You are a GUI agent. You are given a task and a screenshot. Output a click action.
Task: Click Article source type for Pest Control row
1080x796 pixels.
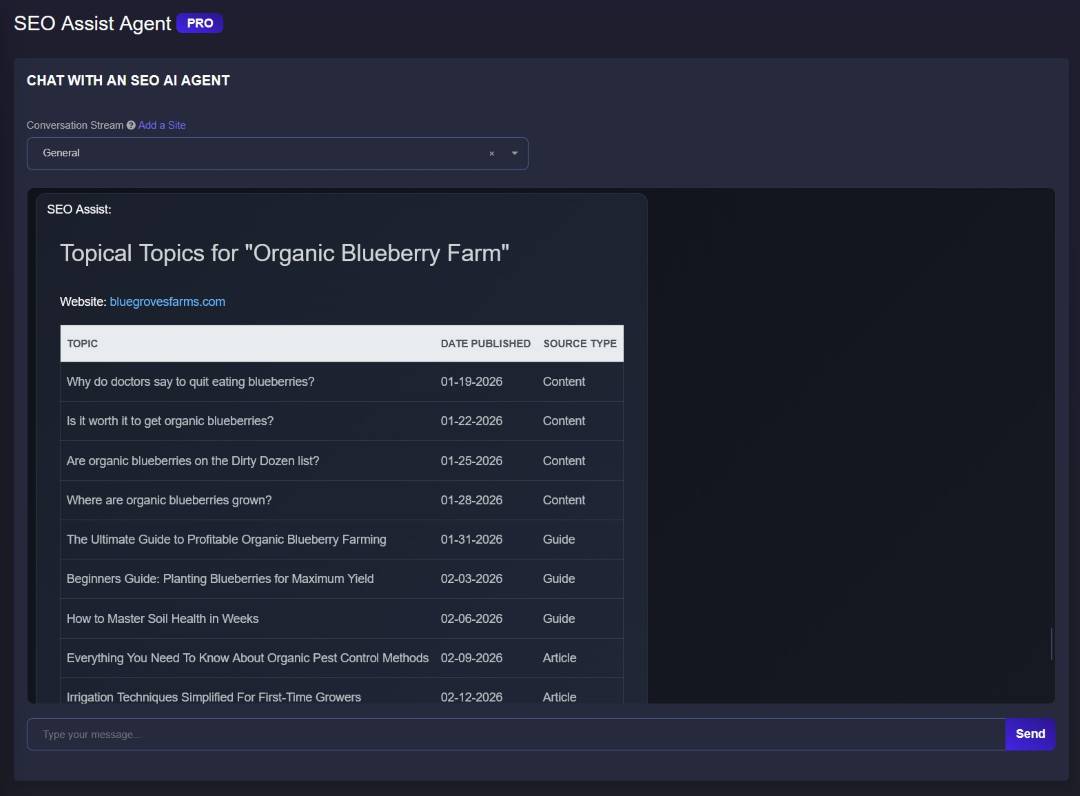click(x=559, y=658)
